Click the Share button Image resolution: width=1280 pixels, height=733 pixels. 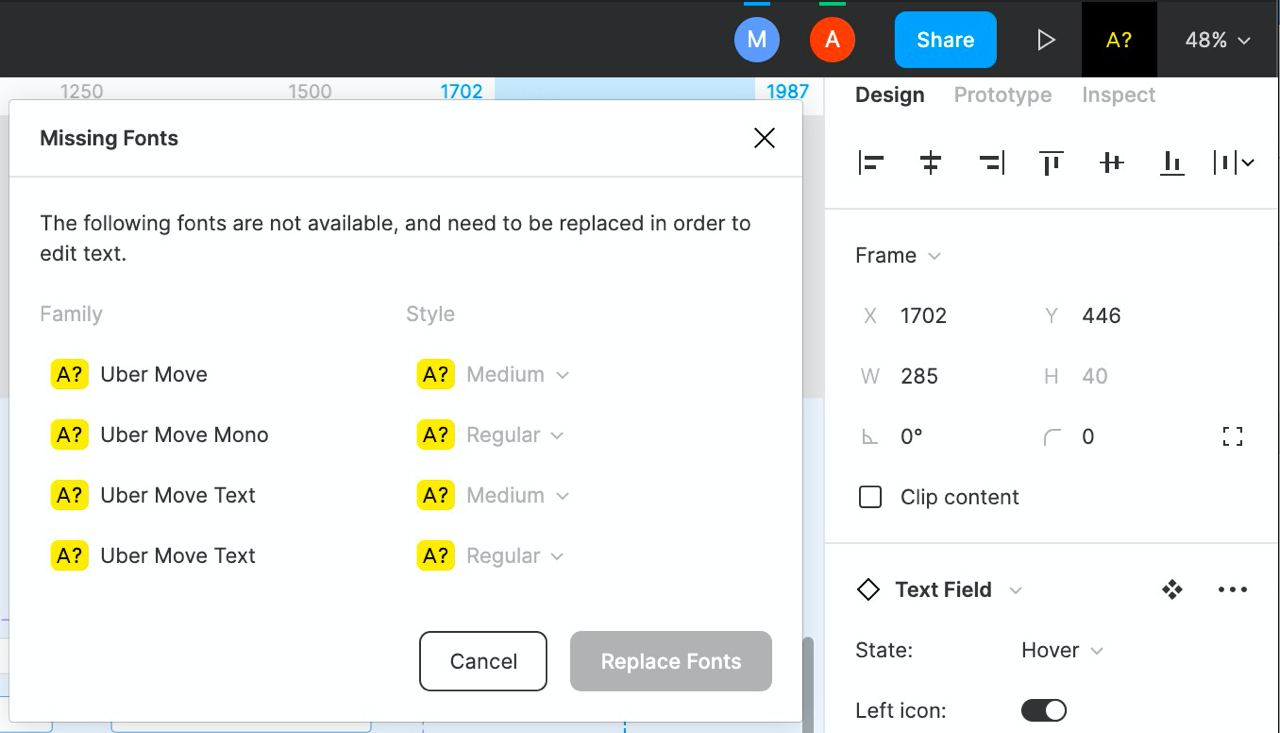[x=945, y=40]
